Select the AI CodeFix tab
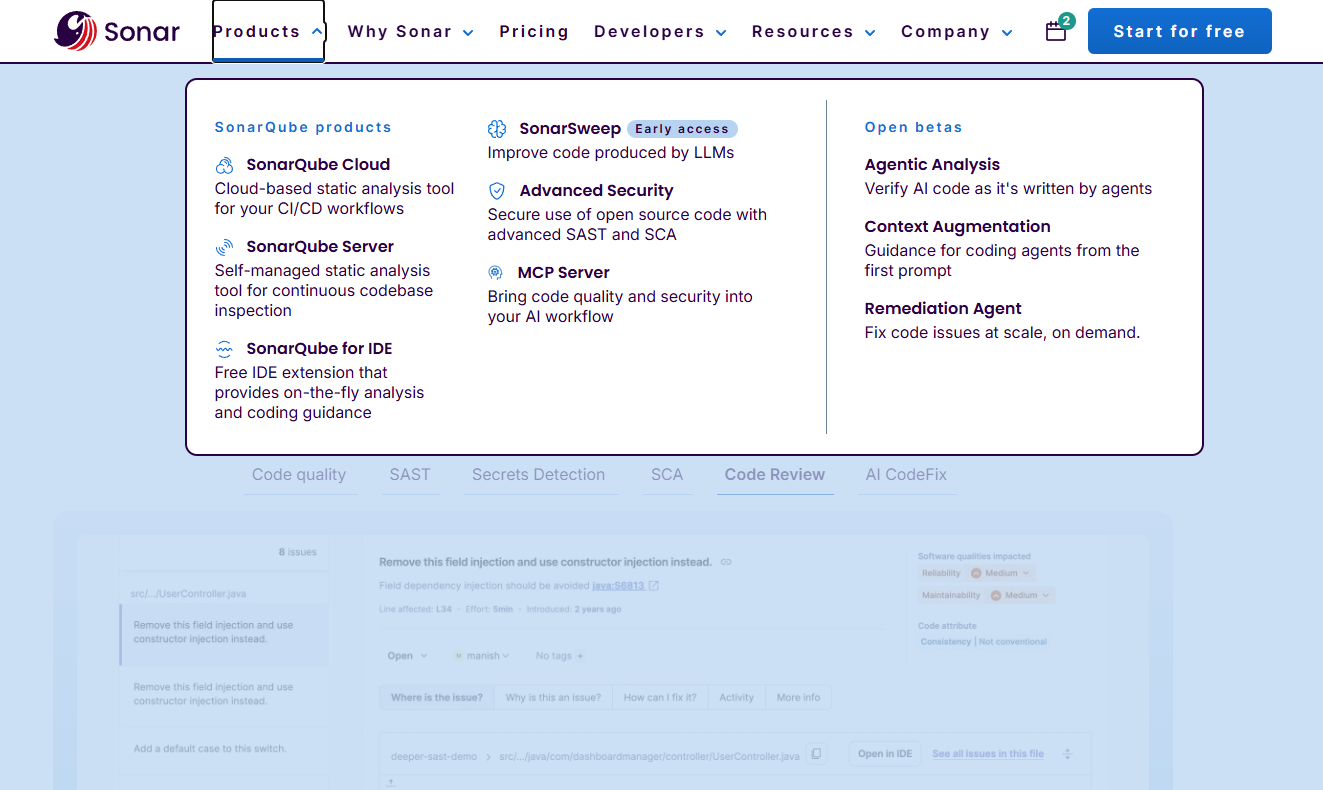1323x790 pixels. coord(906,474)
